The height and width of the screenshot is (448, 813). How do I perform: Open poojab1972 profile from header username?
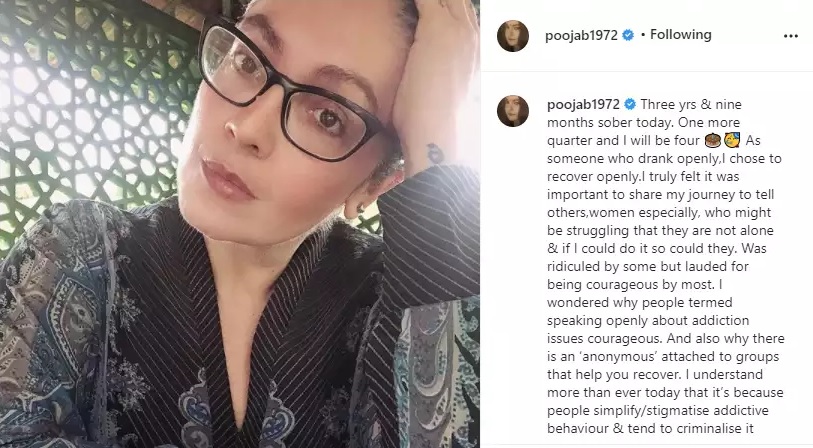[x=581, y=35]
